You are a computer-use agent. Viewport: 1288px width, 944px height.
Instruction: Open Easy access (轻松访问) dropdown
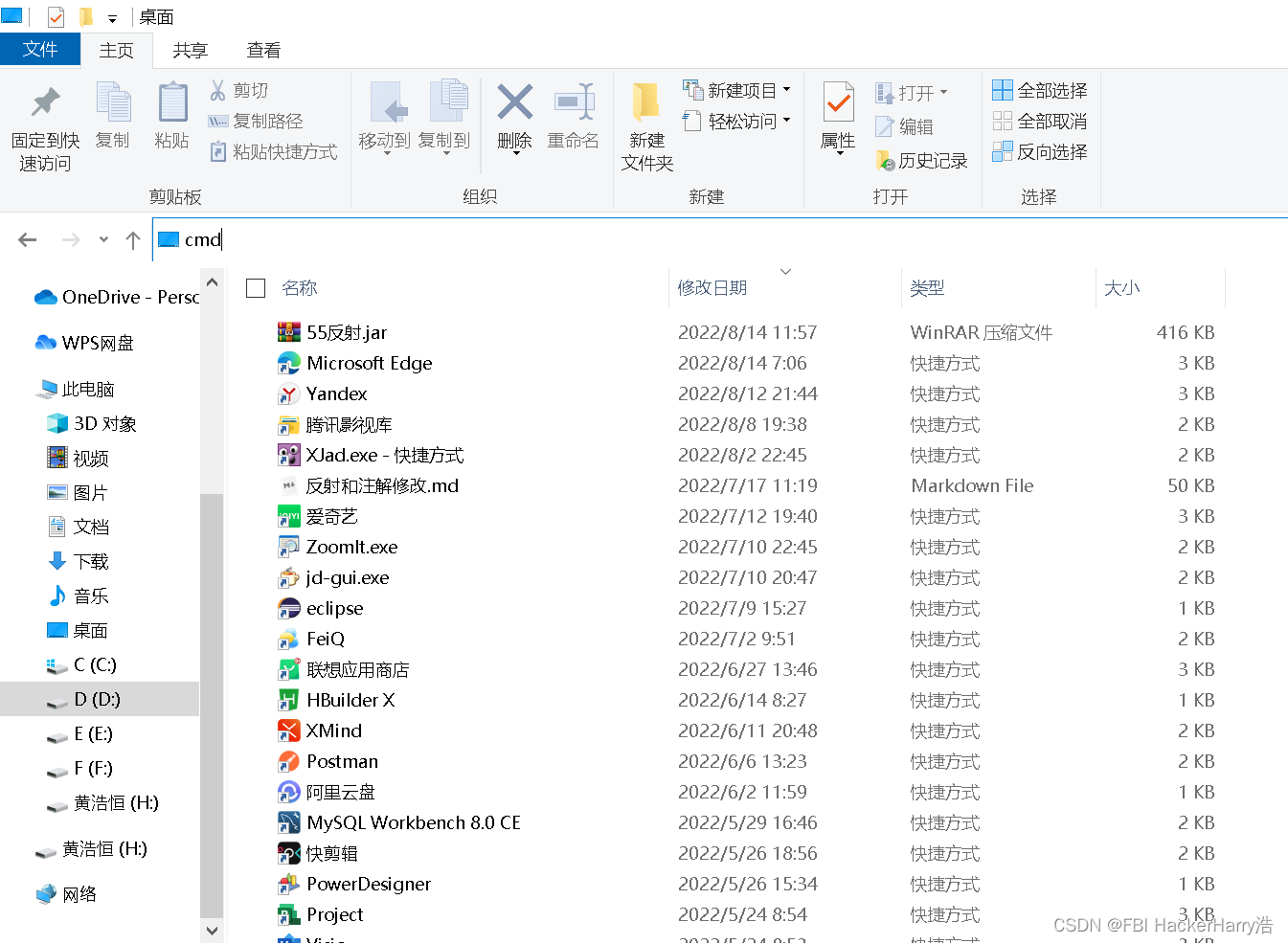pyautogui.click(x=736, y=121)
